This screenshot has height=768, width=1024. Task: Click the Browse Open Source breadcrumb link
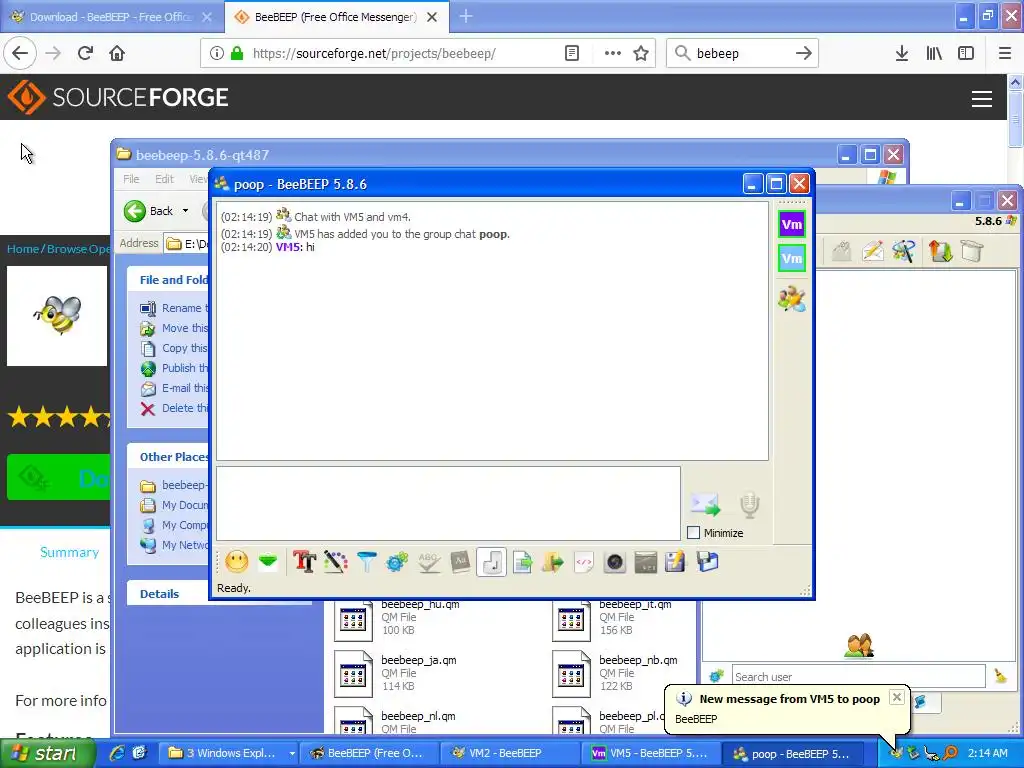pos(78,249)
